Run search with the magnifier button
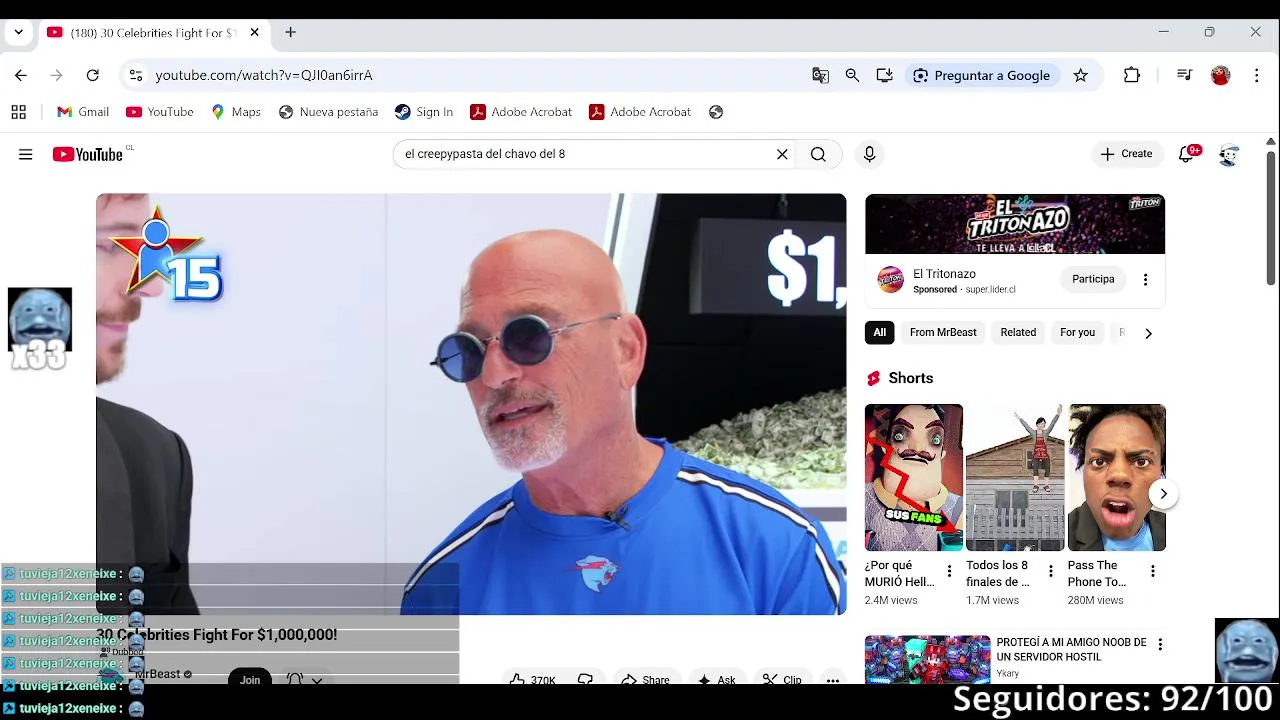The image size is (1280, 720). [818, 154]
